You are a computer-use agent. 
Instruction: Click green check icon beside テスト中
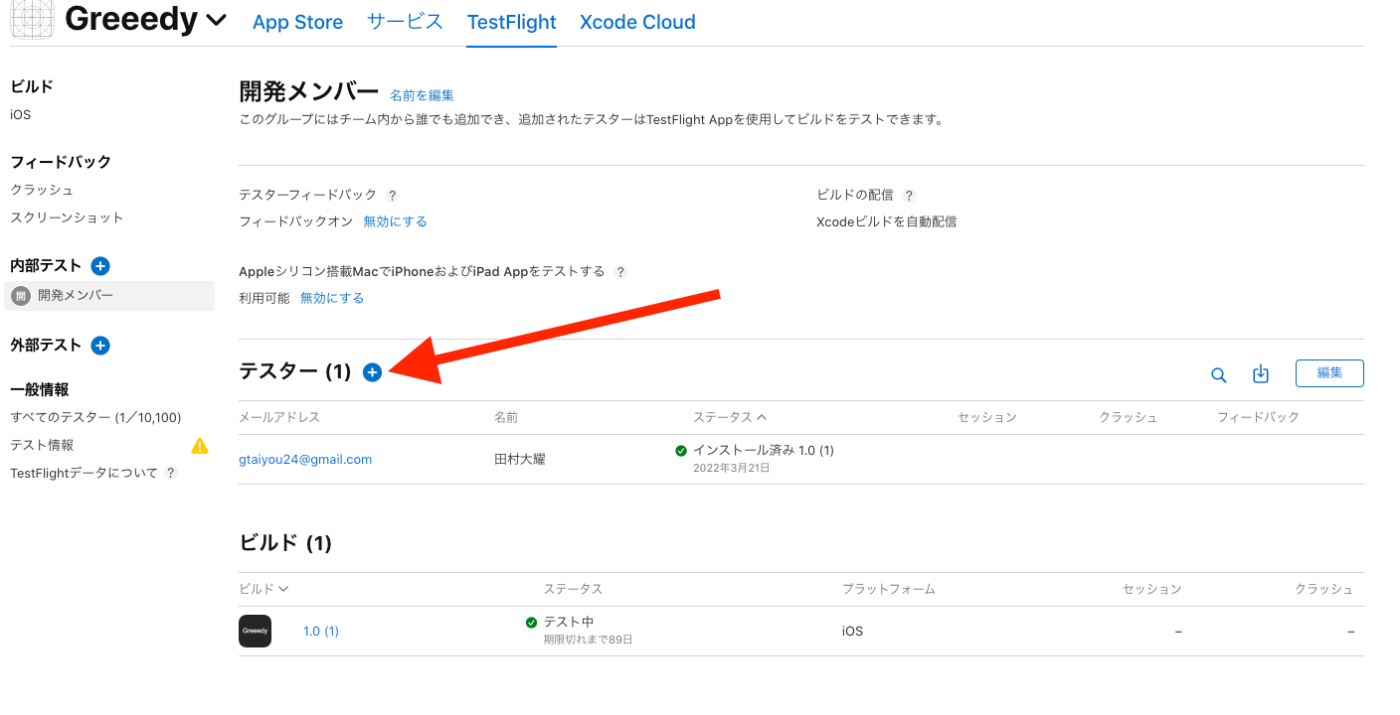point(531,623)
